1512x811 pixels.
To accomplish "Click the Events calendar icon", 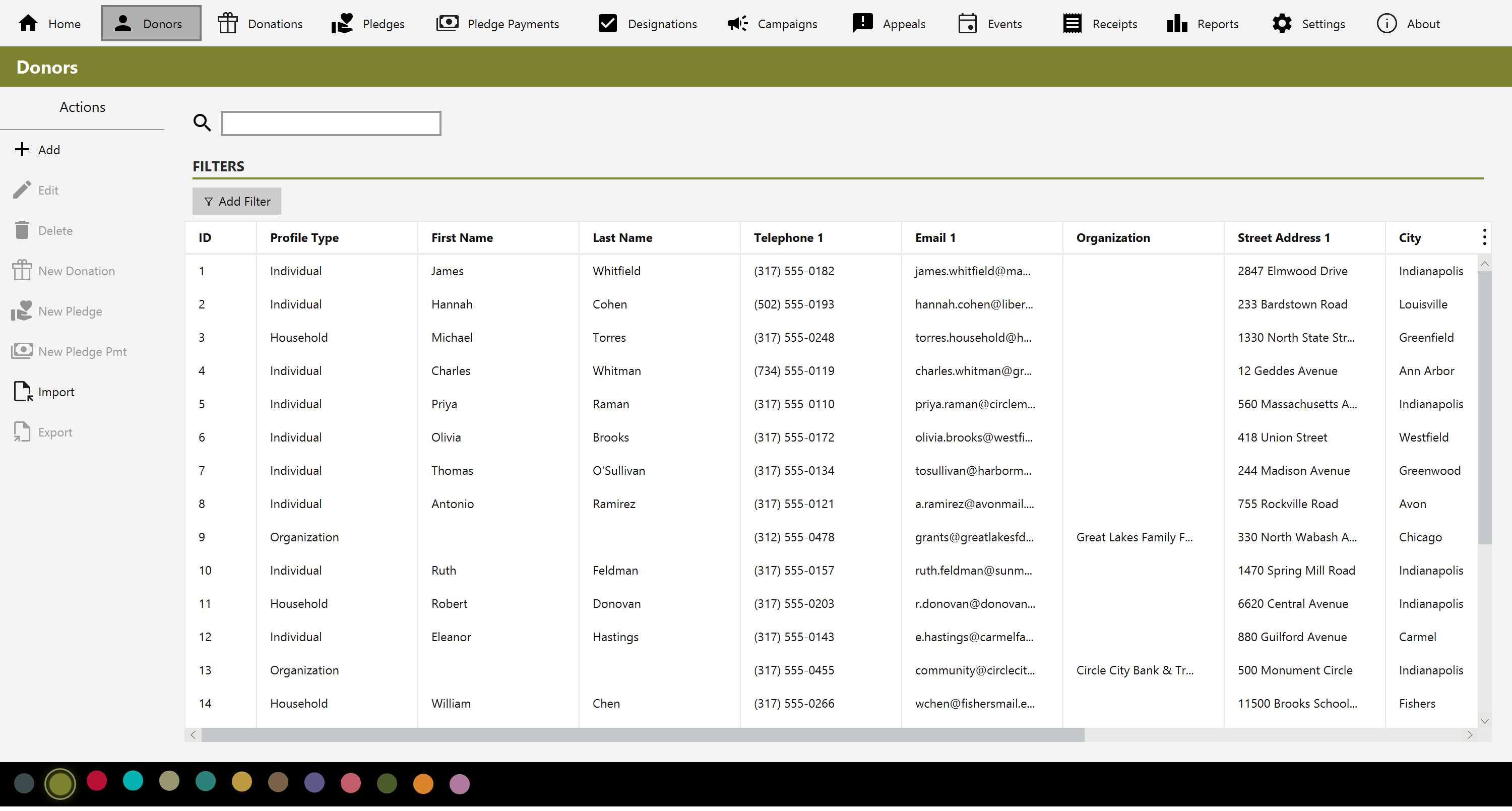I will coord(967,24).
